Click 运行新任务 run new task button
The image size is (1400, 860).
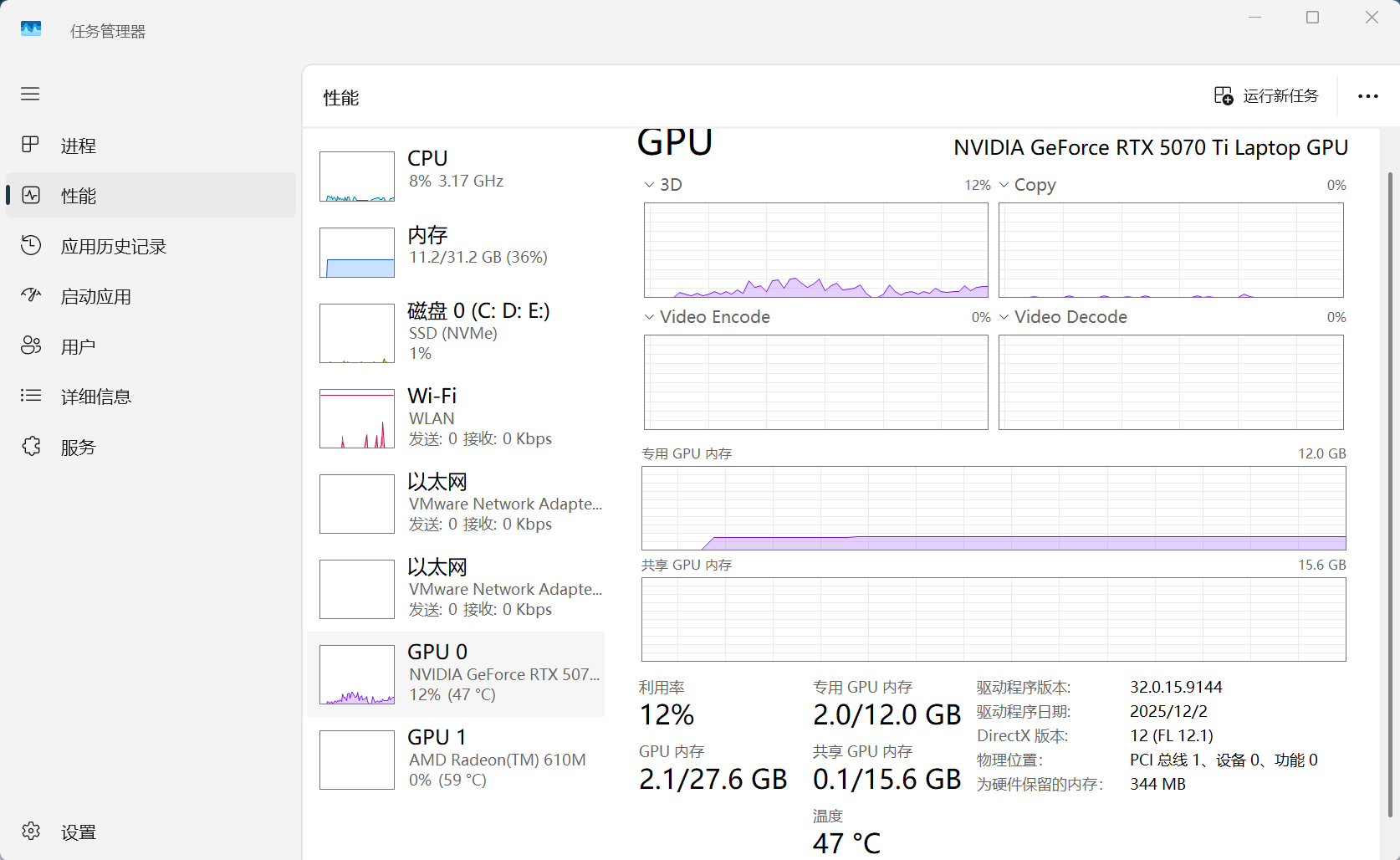1266,96
